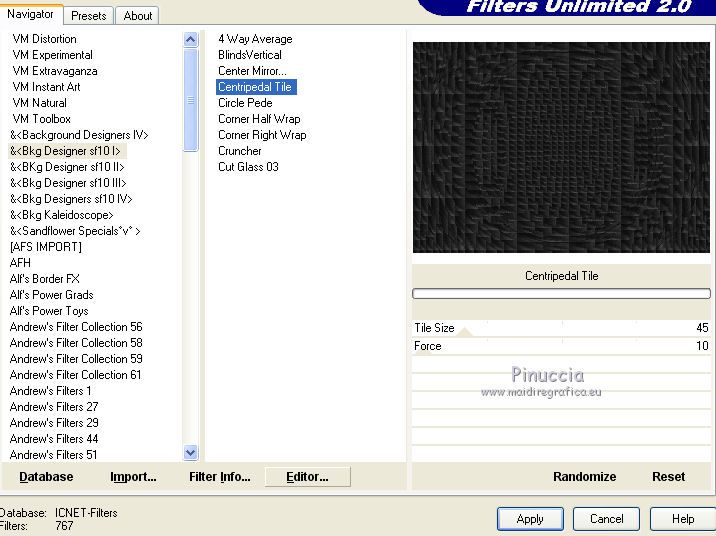Select Alf's Border FX category
This screenshot has width=716, height=536.
(x=45, y=279)
